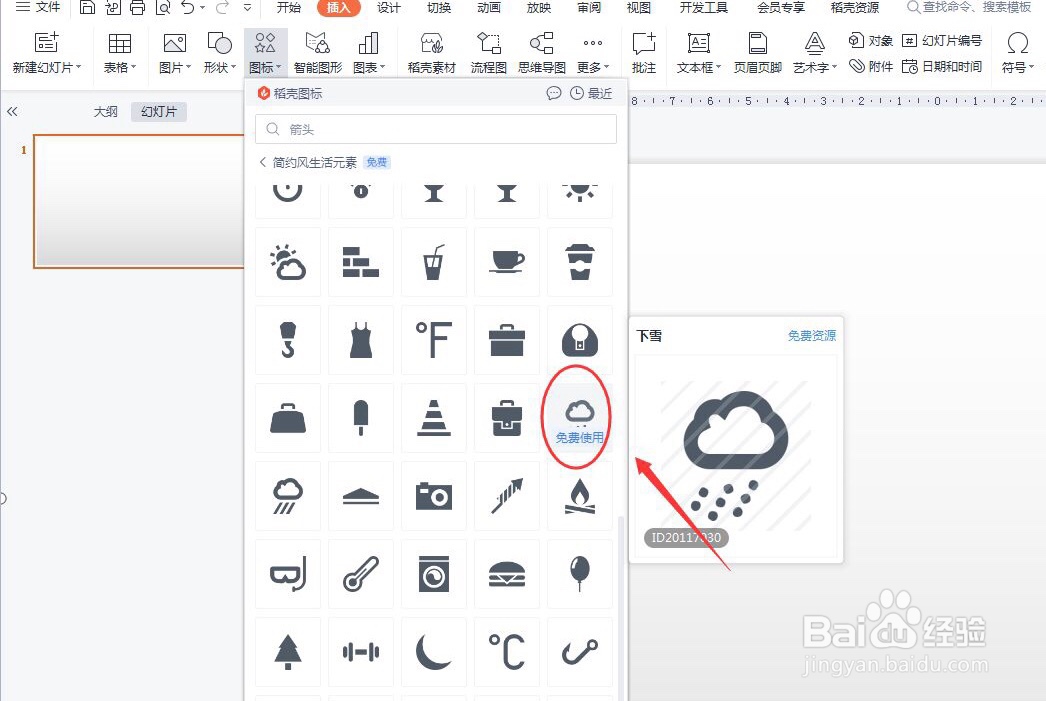The height and width of the screenshot is (701, 1046).
Task: Open the 会员专享 tab
Action: click(x=780, y=7)
